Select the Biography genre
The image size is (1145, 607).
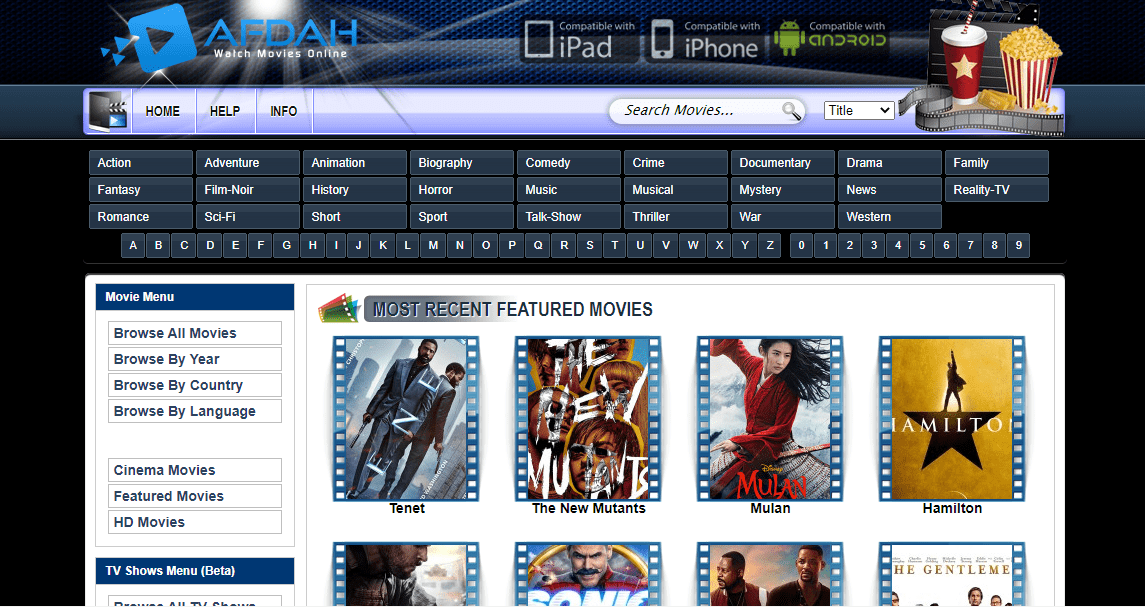click(x=462, y=163)
